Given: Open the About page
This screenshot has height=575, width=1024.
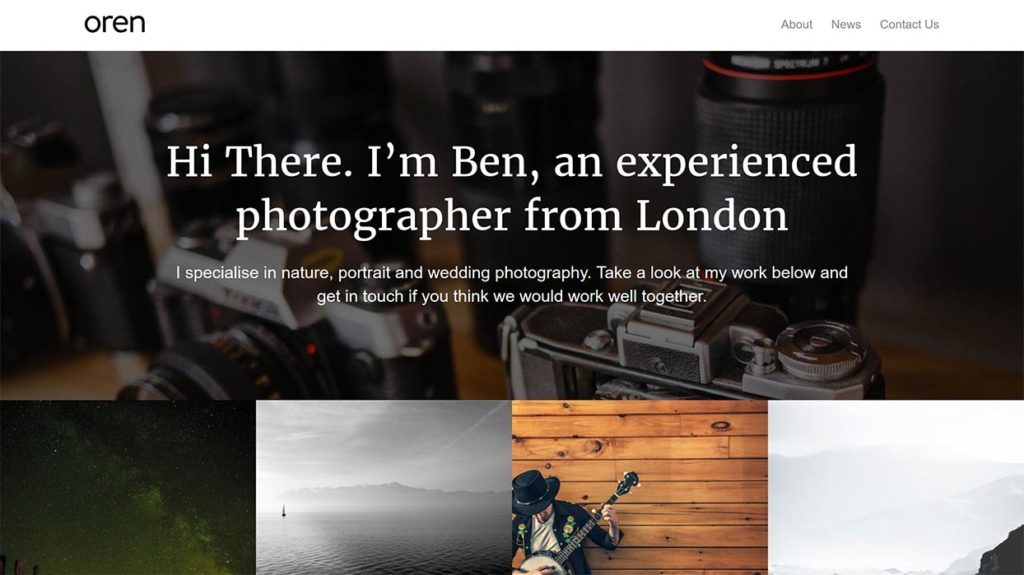Looking at the screenshot, I should [796, 24].
